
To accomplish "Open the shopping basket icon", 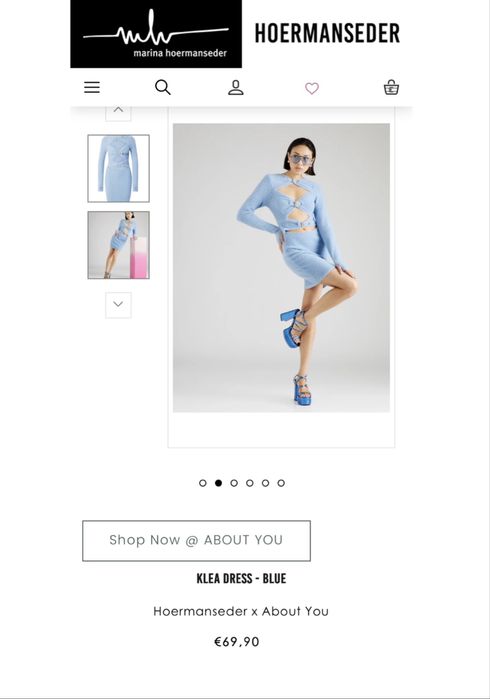I will (x=391, y=87).
